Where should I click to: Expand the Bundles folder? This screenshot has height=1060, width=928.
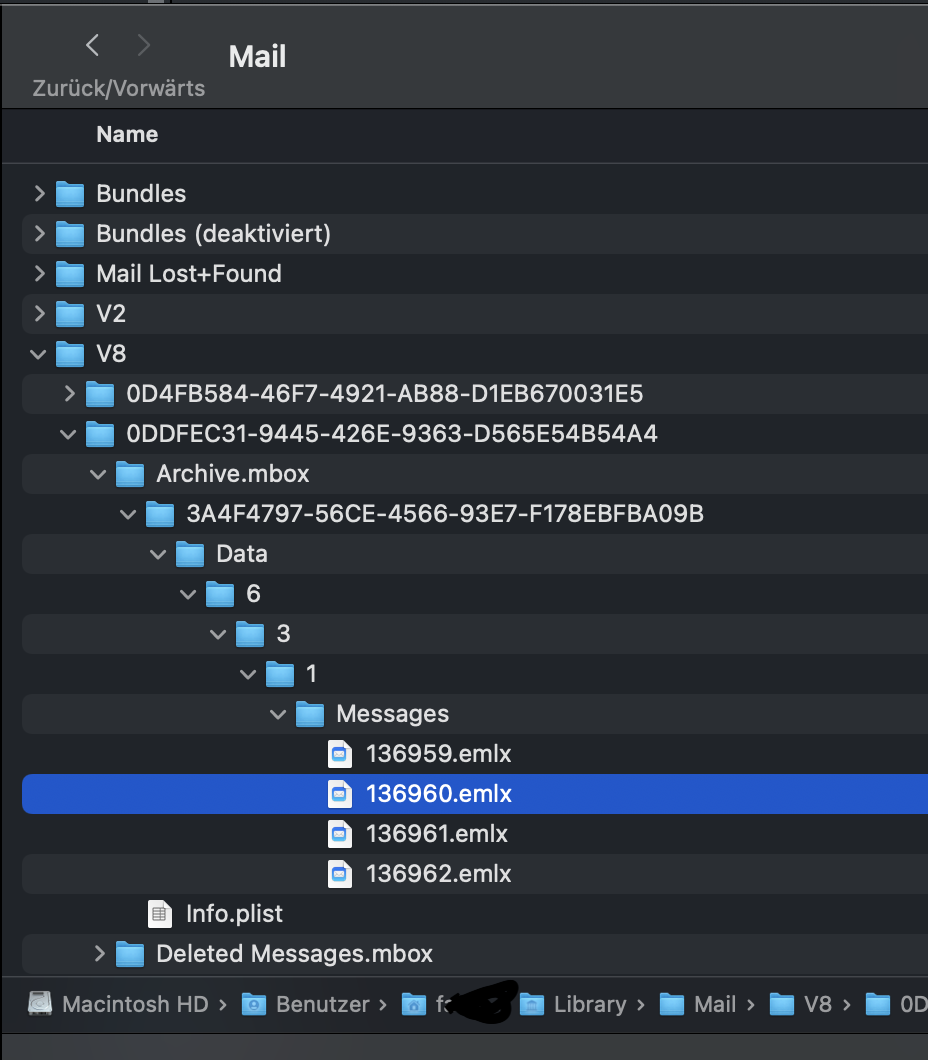39,193
